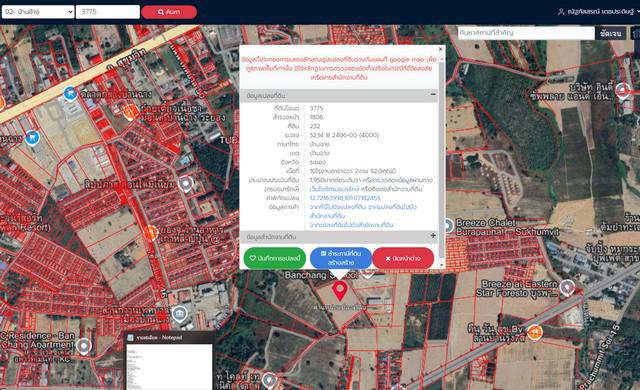Viewport: 640px width, 390px height.
Task: Collapse the ข้อมูลแปลงที่ดิน section with the minus icon
Action: coord(433,94)
